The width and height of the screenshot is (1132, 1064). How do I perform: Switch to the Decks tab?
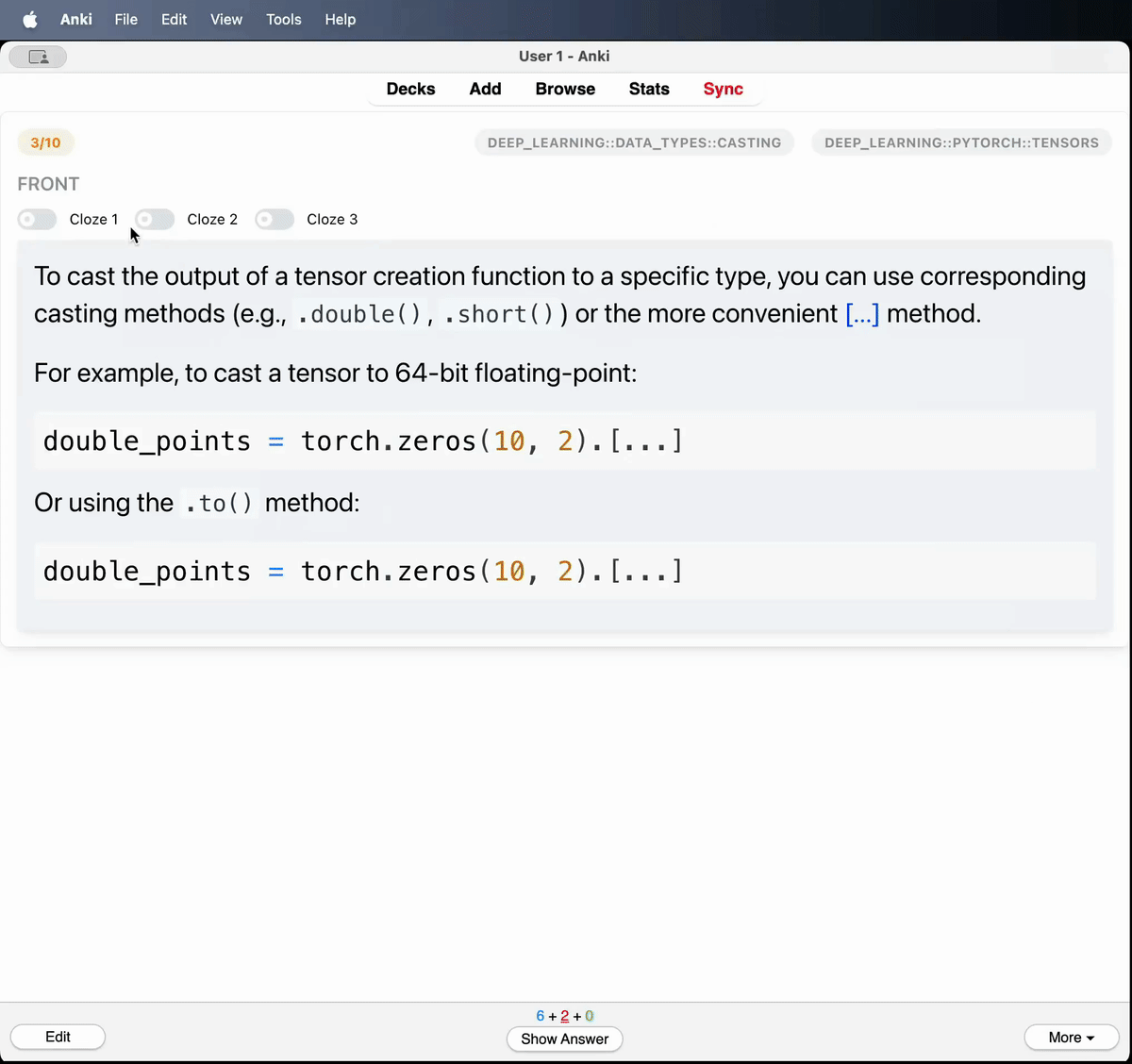(410, 89)
